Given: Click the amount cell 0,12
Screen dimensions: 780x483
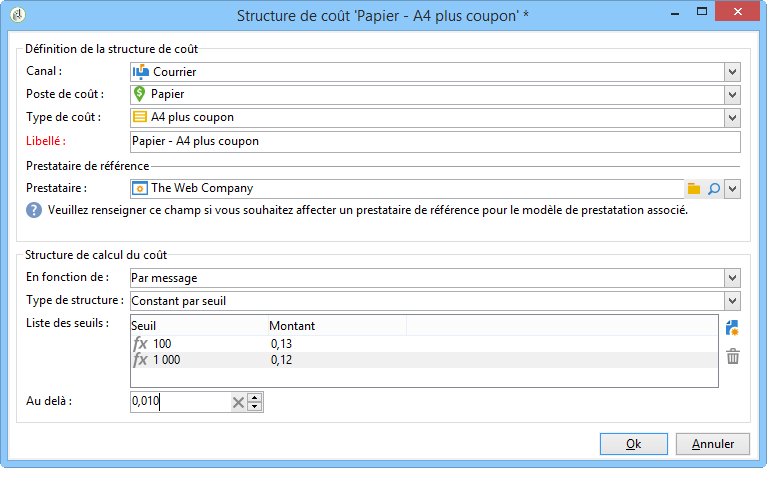Looking at the screenshot, I should click(x=282, y=360).
